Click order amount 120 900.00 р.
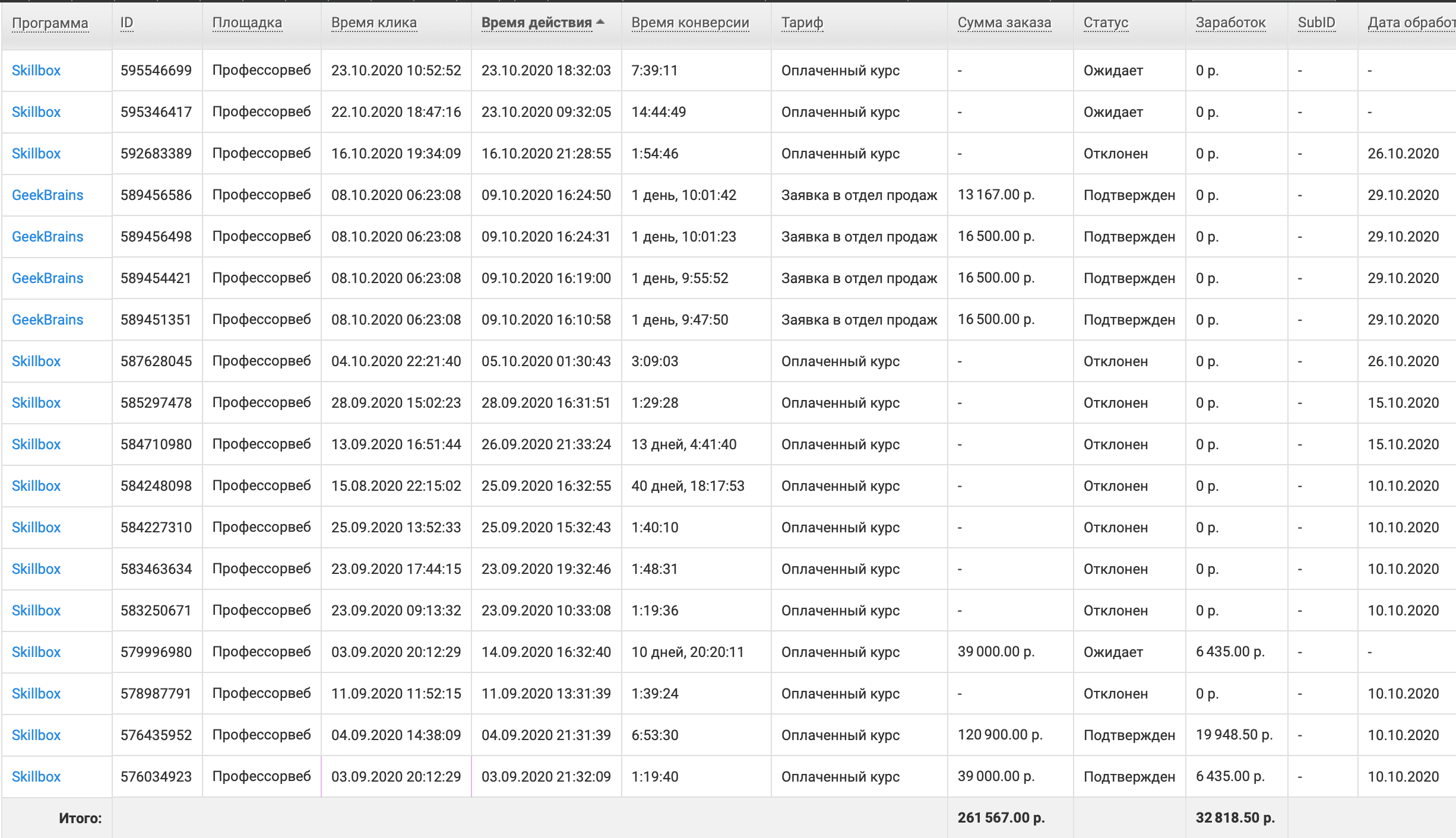Viewport: 1456px width, 838px height. click(x=1000, y=735)
